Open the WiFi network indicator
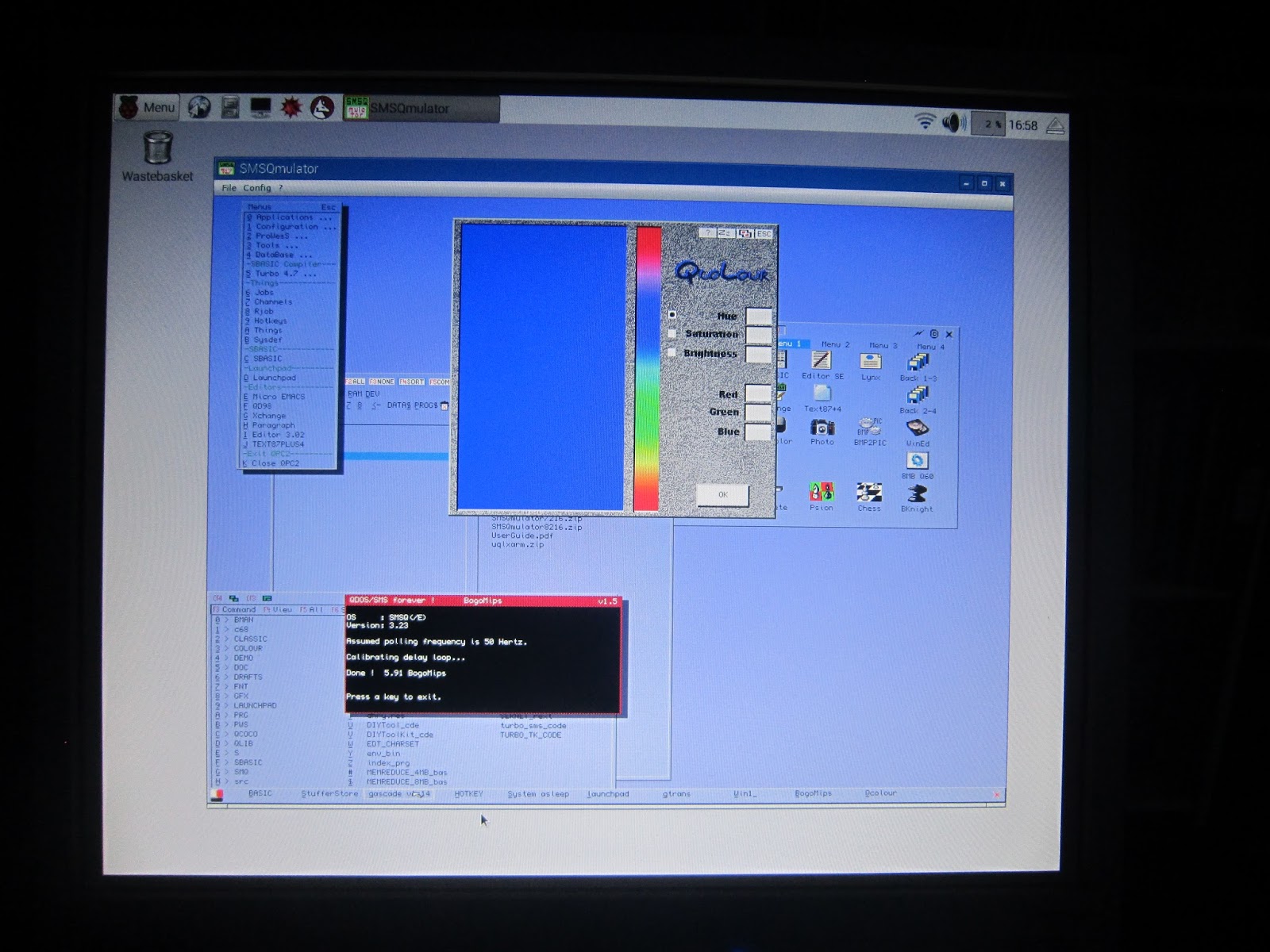This screenshot has width=1270, height=952. [x=924, y=121]
